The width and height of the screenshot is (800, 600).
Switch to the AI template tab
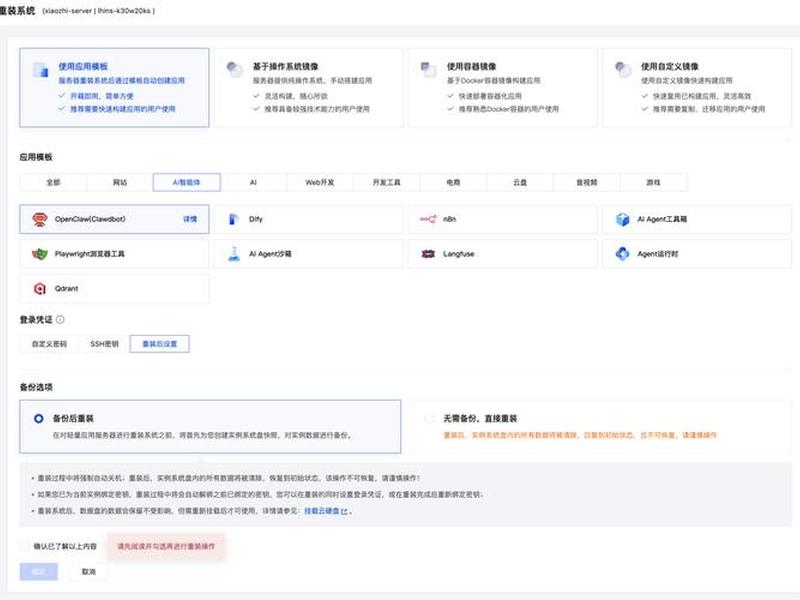coord(254,182)
